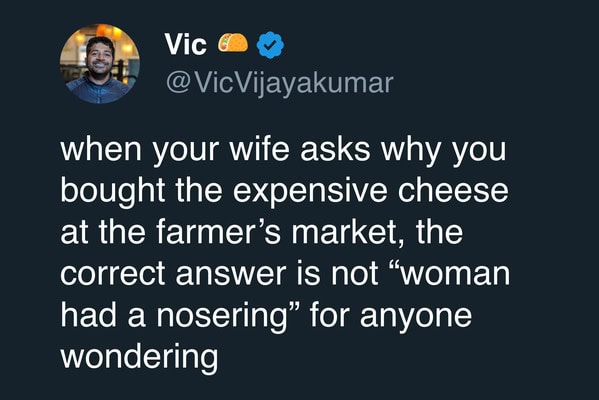
Task: Visit the @VicVijayakumar handle
Action: [x=279, y=83]
